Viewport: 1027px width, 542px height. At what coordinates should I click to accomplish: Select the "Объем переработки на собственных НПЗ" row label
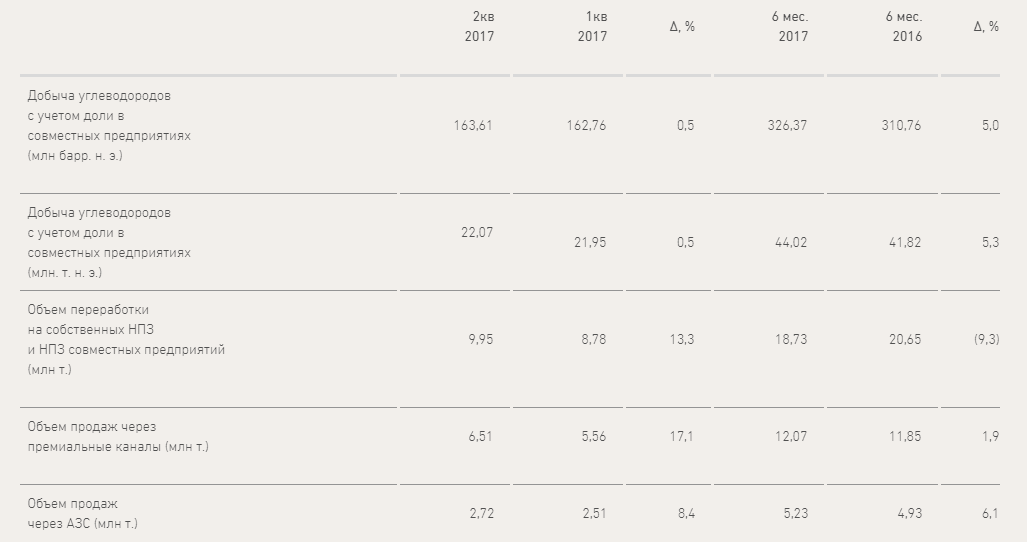click(126, 339)
